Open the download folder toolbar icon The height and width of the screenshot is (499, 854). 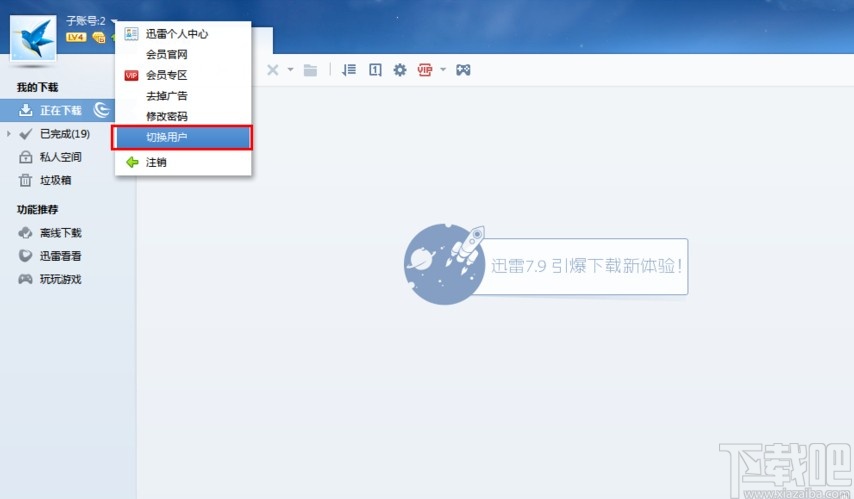tap(310, 70)
